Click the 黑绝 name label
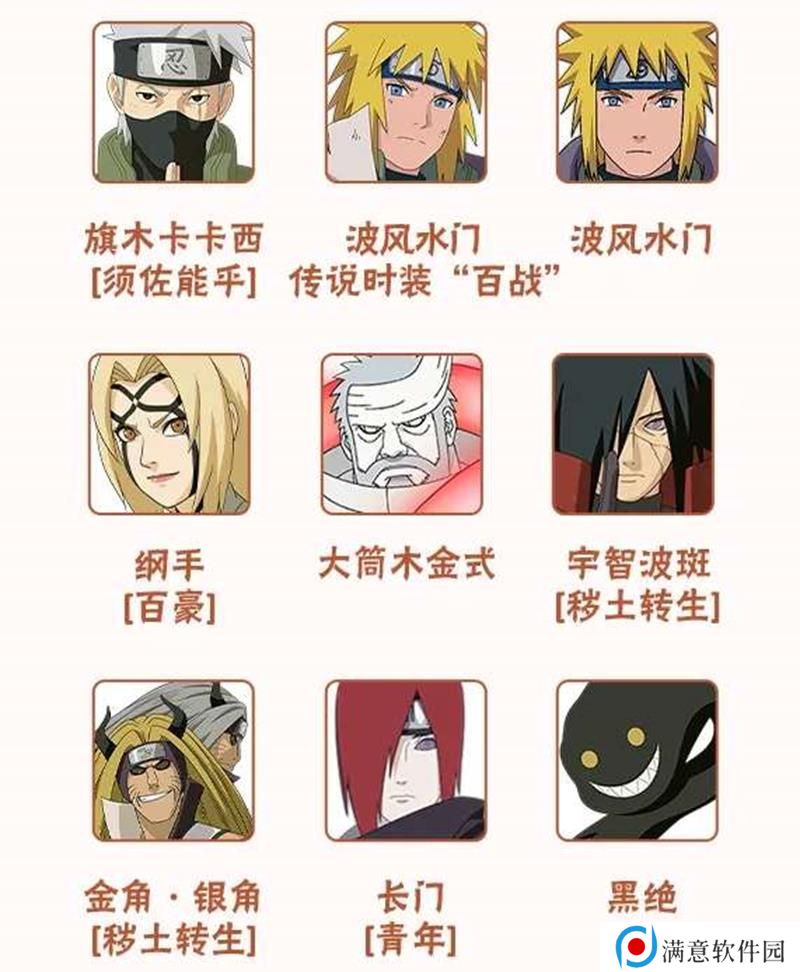800x972 pixels. pyautogui.click(x=641, y=898)
